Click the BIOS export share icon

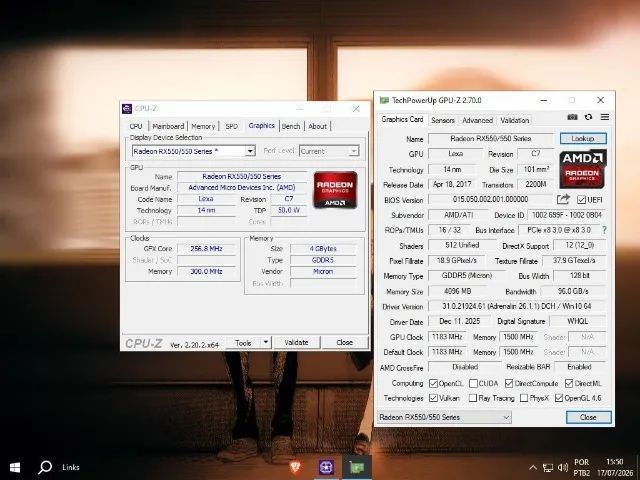[x=563, y=199]
